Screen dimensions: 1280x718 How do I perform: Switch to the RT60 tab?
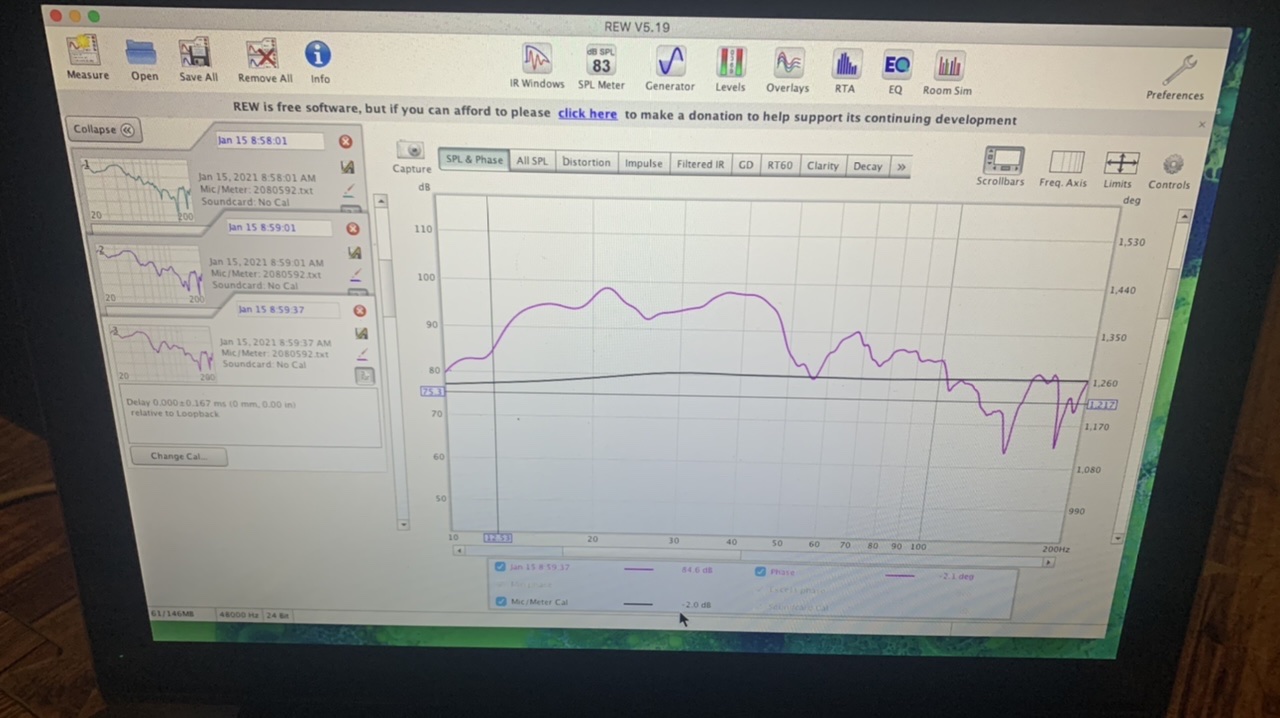point(778,165)
